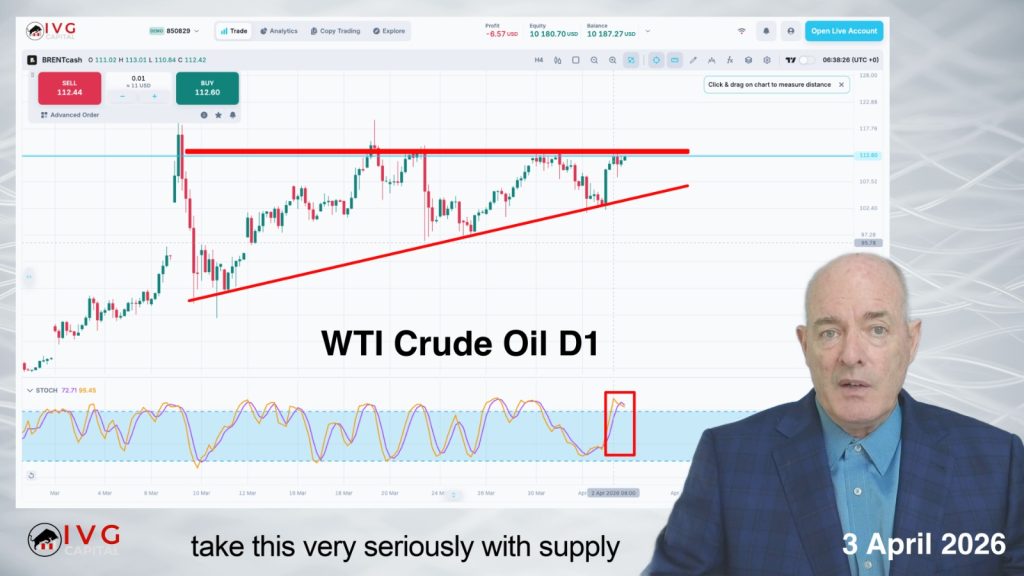Image resolution: width=1024 pixels, height=576 pixels.
Task: Open the H4 timeframe selector
Action: [x=539, y=60]
